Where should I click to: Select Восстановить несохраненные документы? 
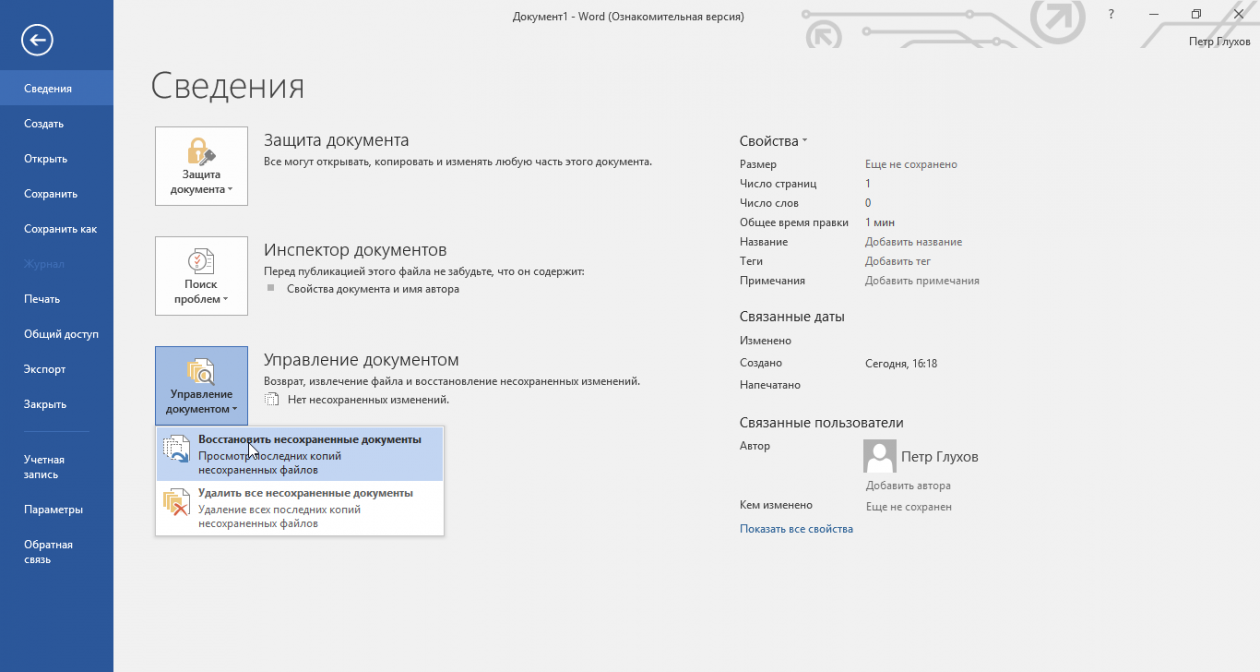(x=300, y=454)
